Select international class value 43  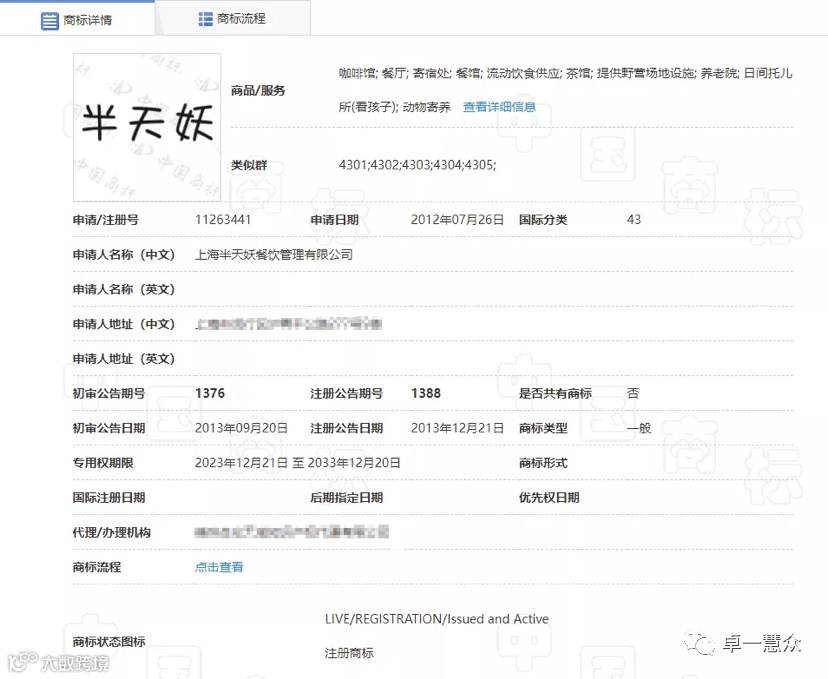tap(634, 220)
